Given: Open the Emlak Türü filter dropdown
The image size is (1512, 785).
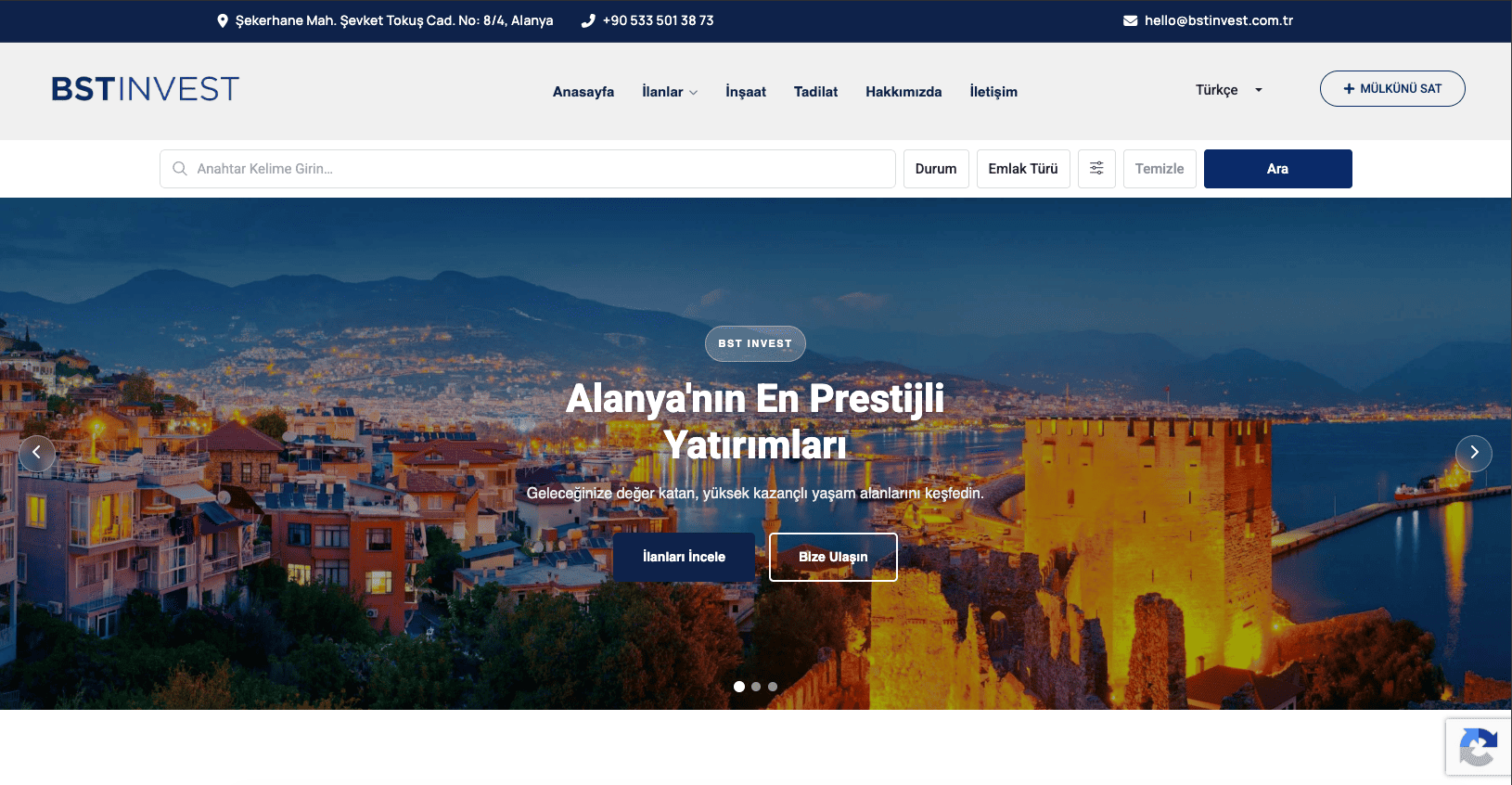Looking at the screenshot, I should (x=1023, y=169).
